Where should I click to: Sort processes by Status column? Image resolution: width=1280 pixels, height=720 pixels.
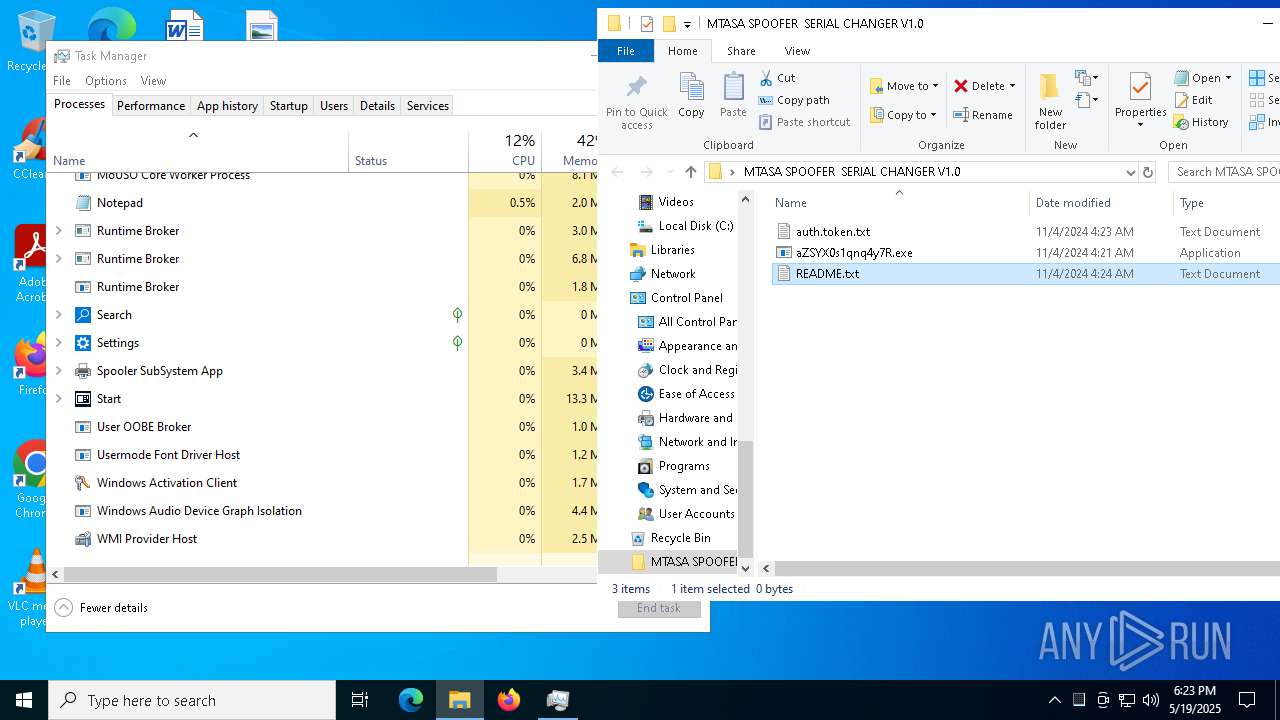pos(408,151)
